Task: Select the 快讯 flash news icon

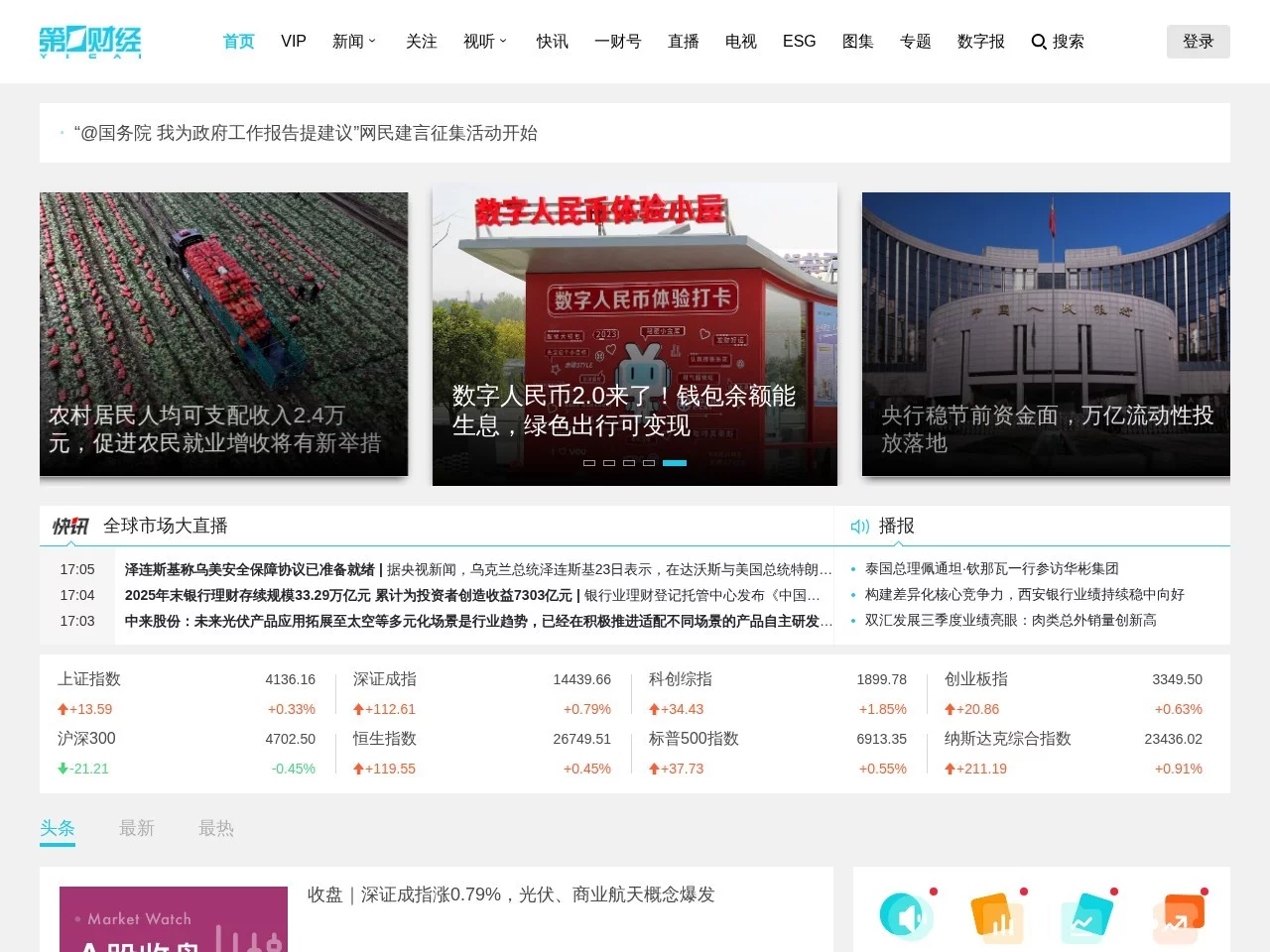Action: pos(69,526)
